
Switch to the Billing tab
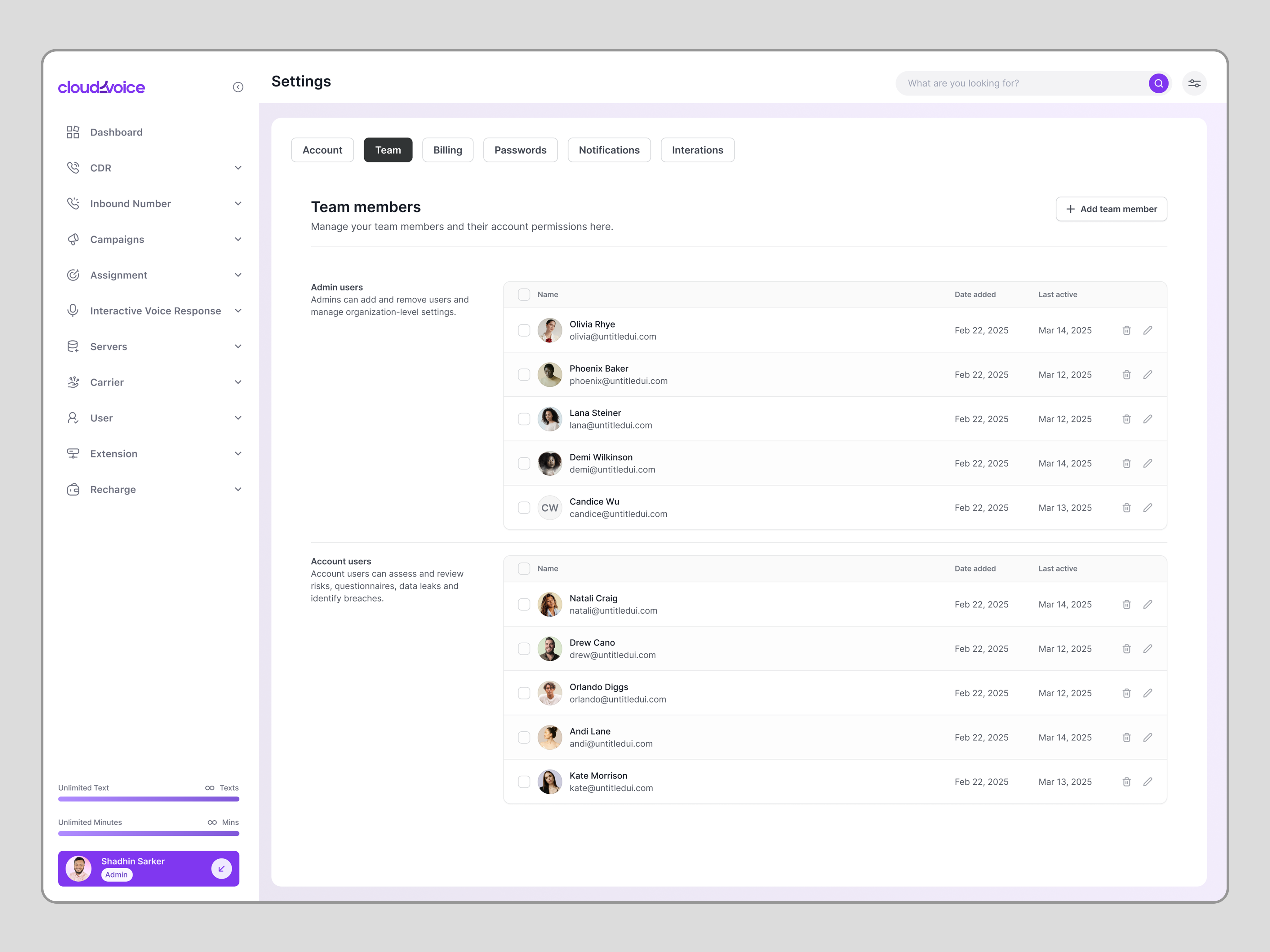pyautogui.click(x=447, y=150)
